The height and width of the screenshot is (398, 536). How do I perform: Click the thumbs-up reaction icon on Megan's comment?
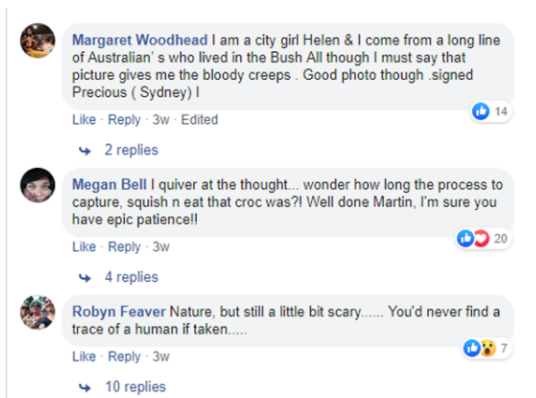pos(465,238)
